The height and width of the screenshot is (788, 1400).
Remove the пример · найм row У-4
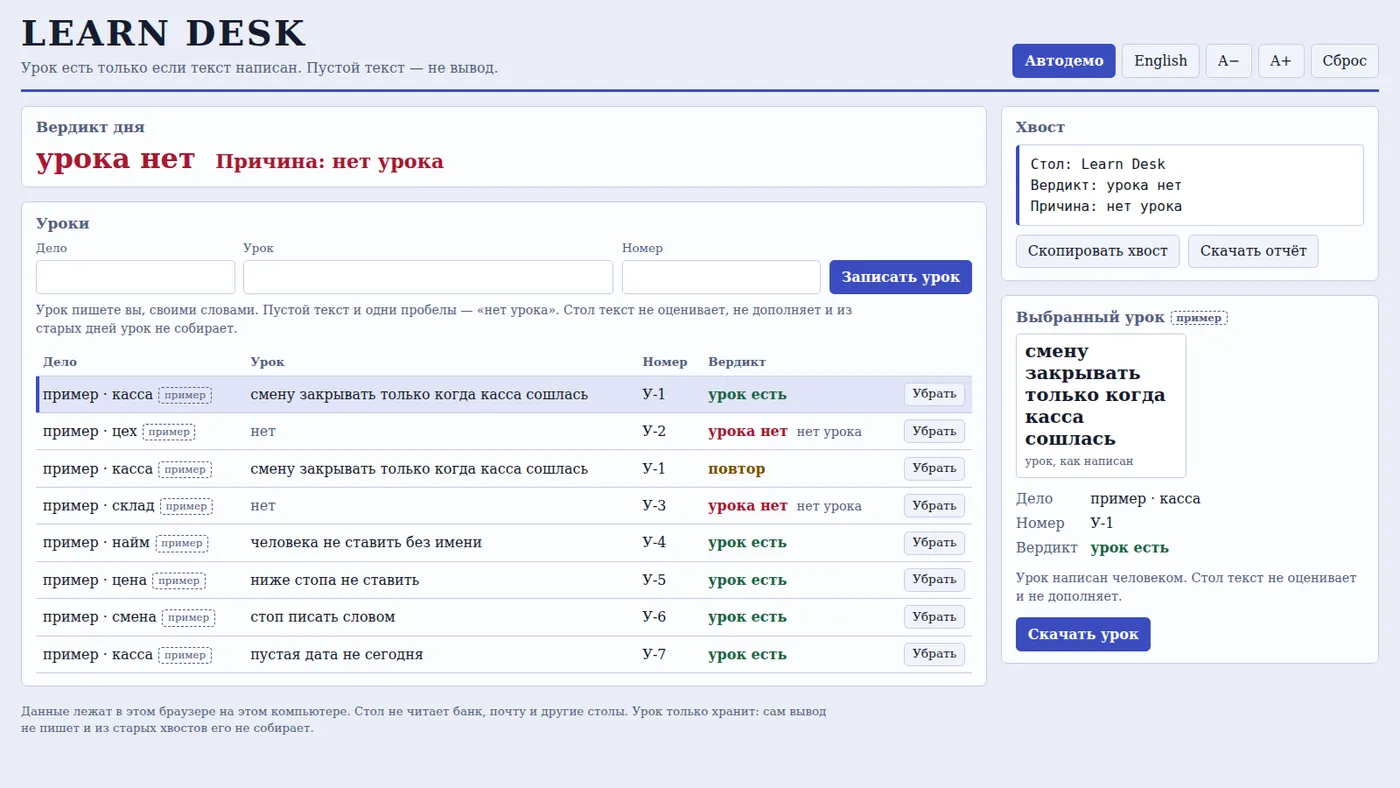(x=934, y=542)
